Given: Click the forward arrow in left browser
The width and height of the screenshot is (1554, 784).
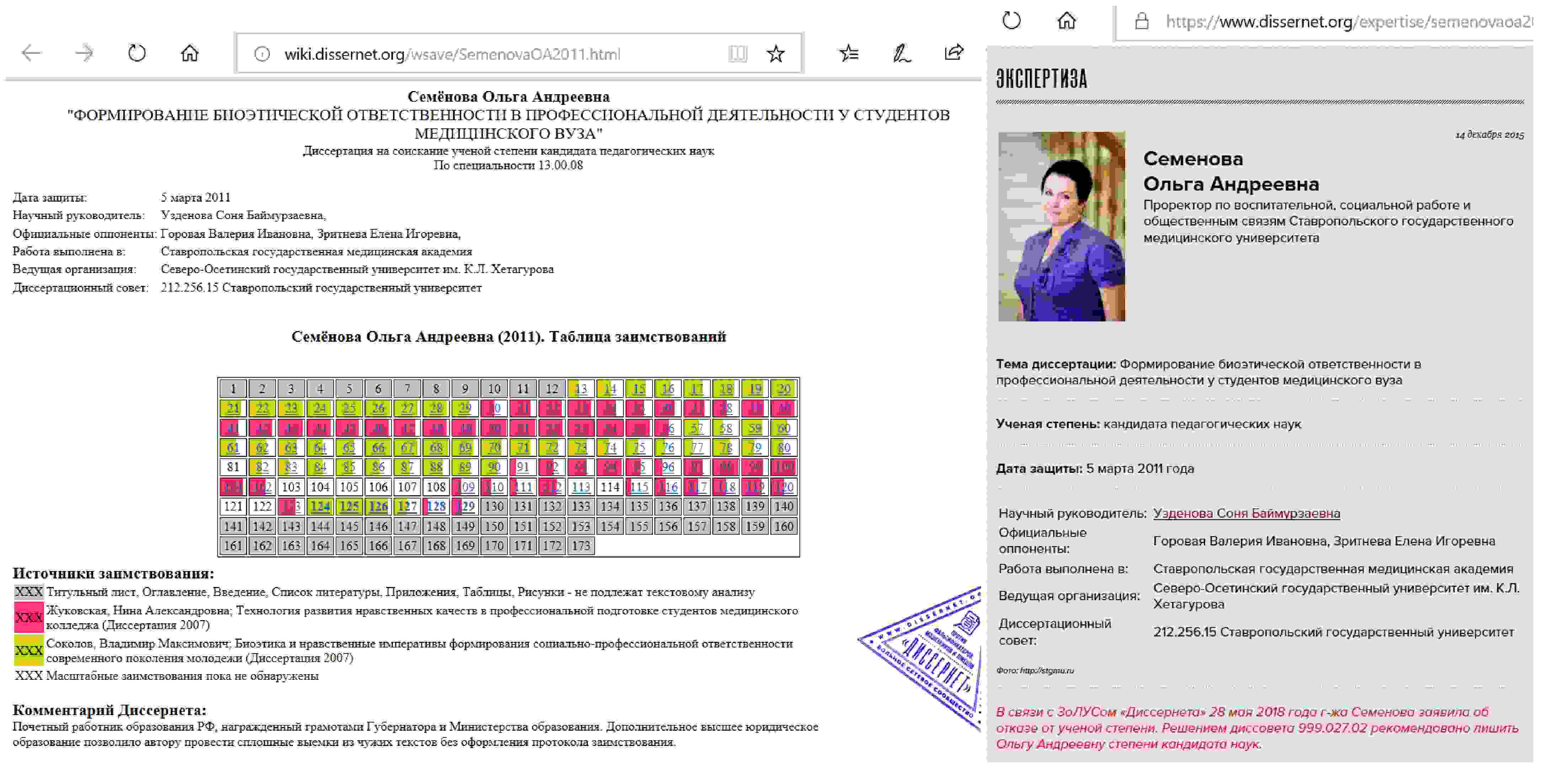Looking at the screenshot, I should coord(84,54).
